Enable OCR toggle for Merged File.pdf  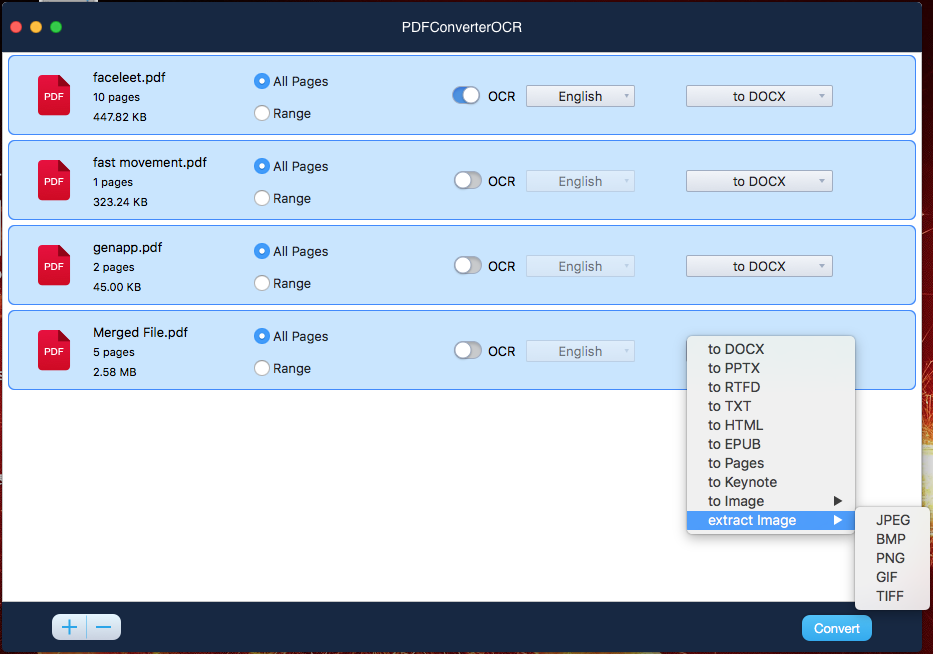tap(467, 351)
